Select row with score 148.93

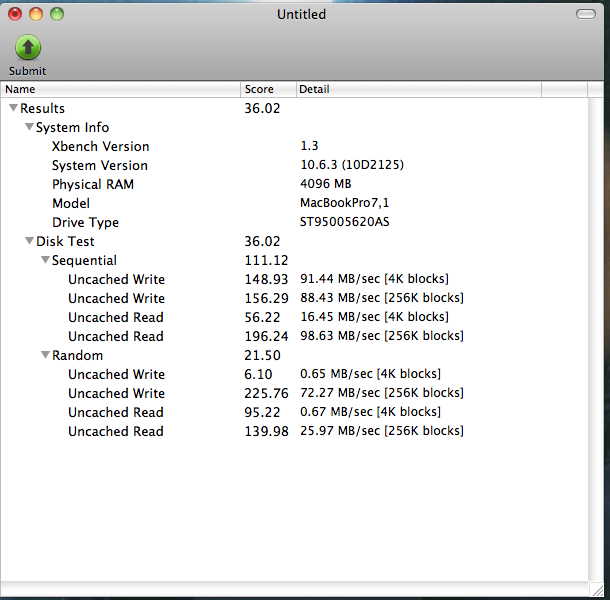(x=294, y=279)
